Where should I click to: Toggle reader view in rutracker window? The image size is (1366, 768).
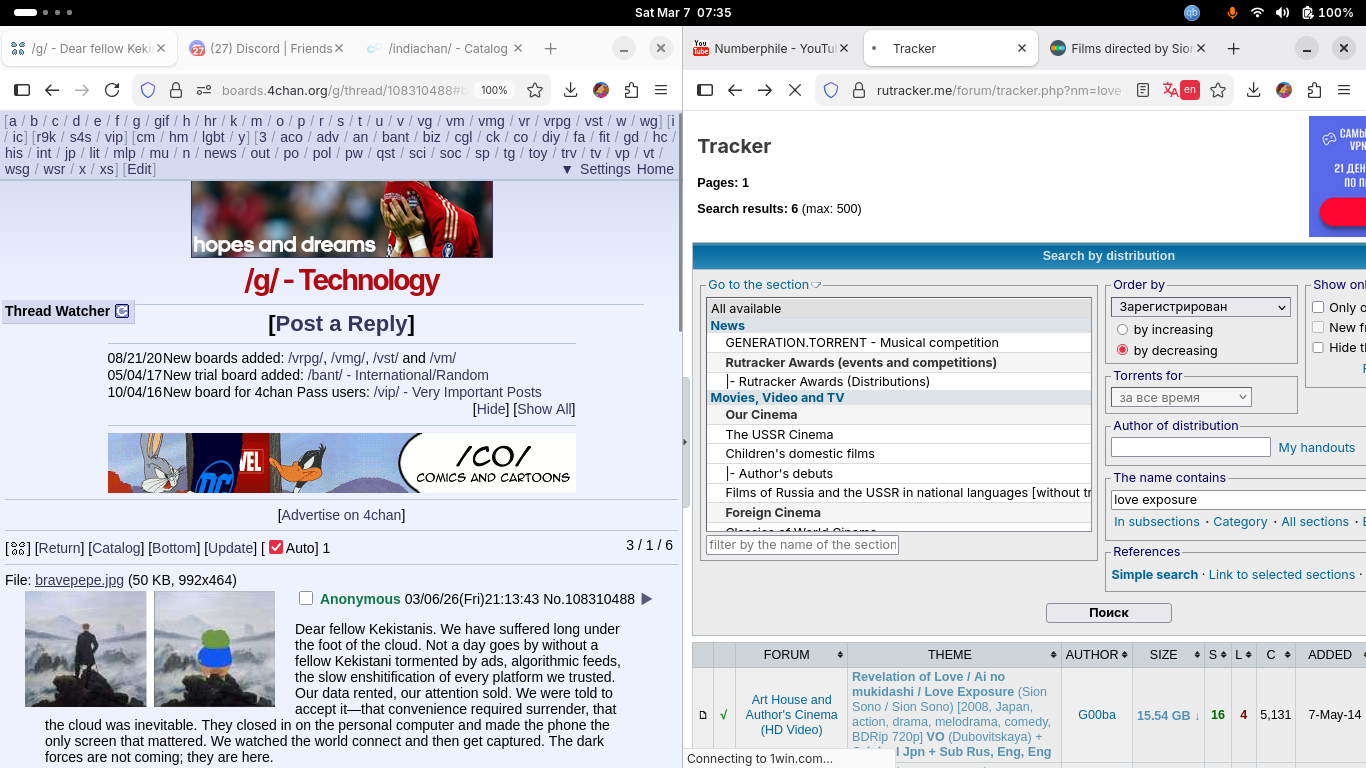1143,90
